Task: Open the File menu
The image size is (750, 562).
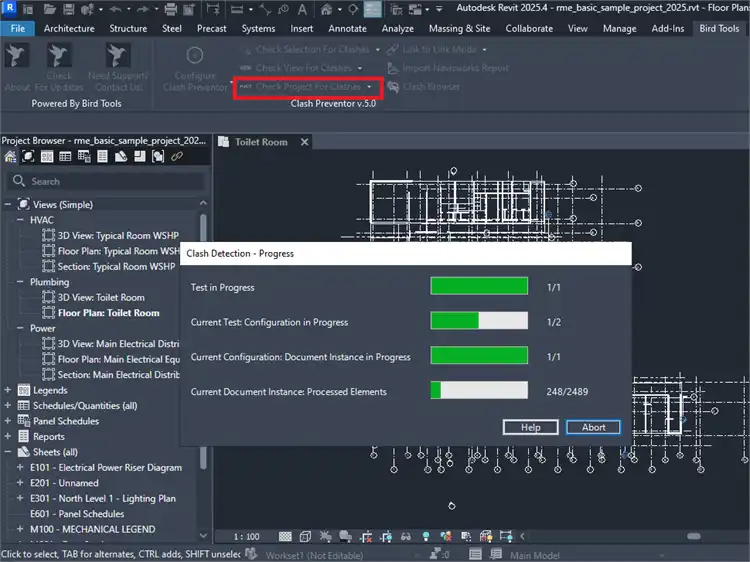Action: (18, 29)
